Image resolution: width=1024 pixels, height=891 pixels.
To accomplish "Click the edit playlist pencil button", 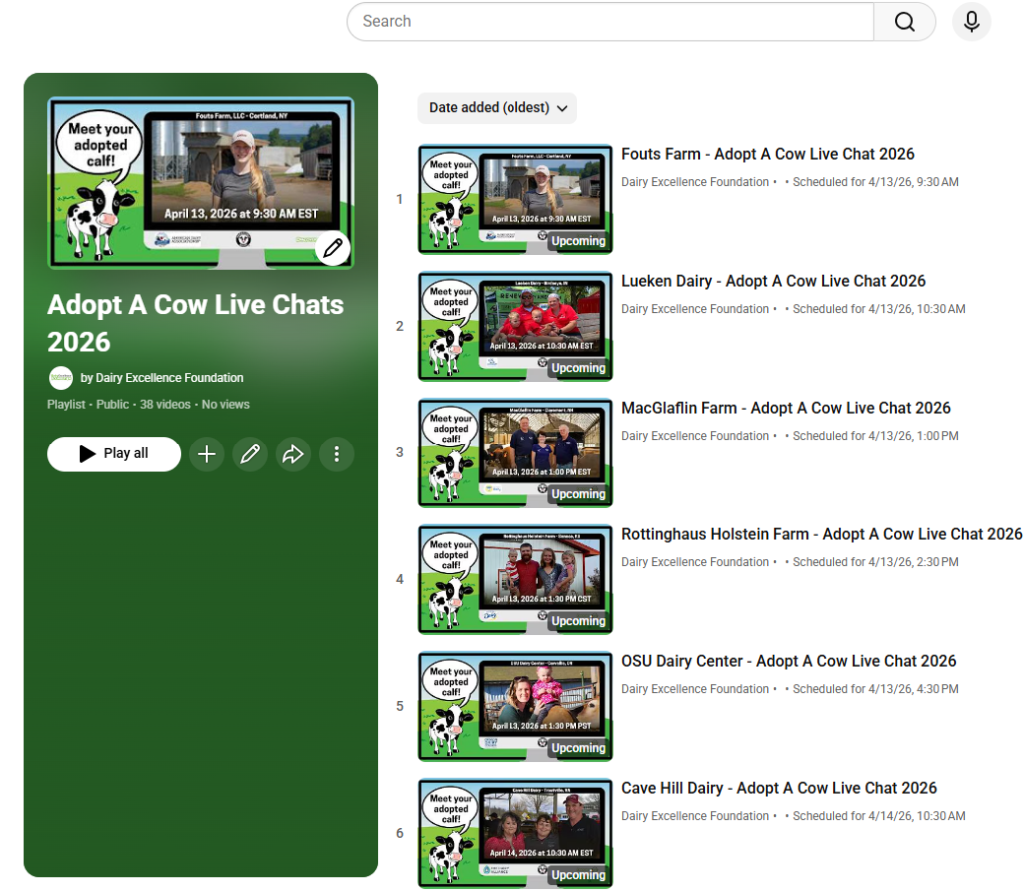I will (x=250, y=454).
